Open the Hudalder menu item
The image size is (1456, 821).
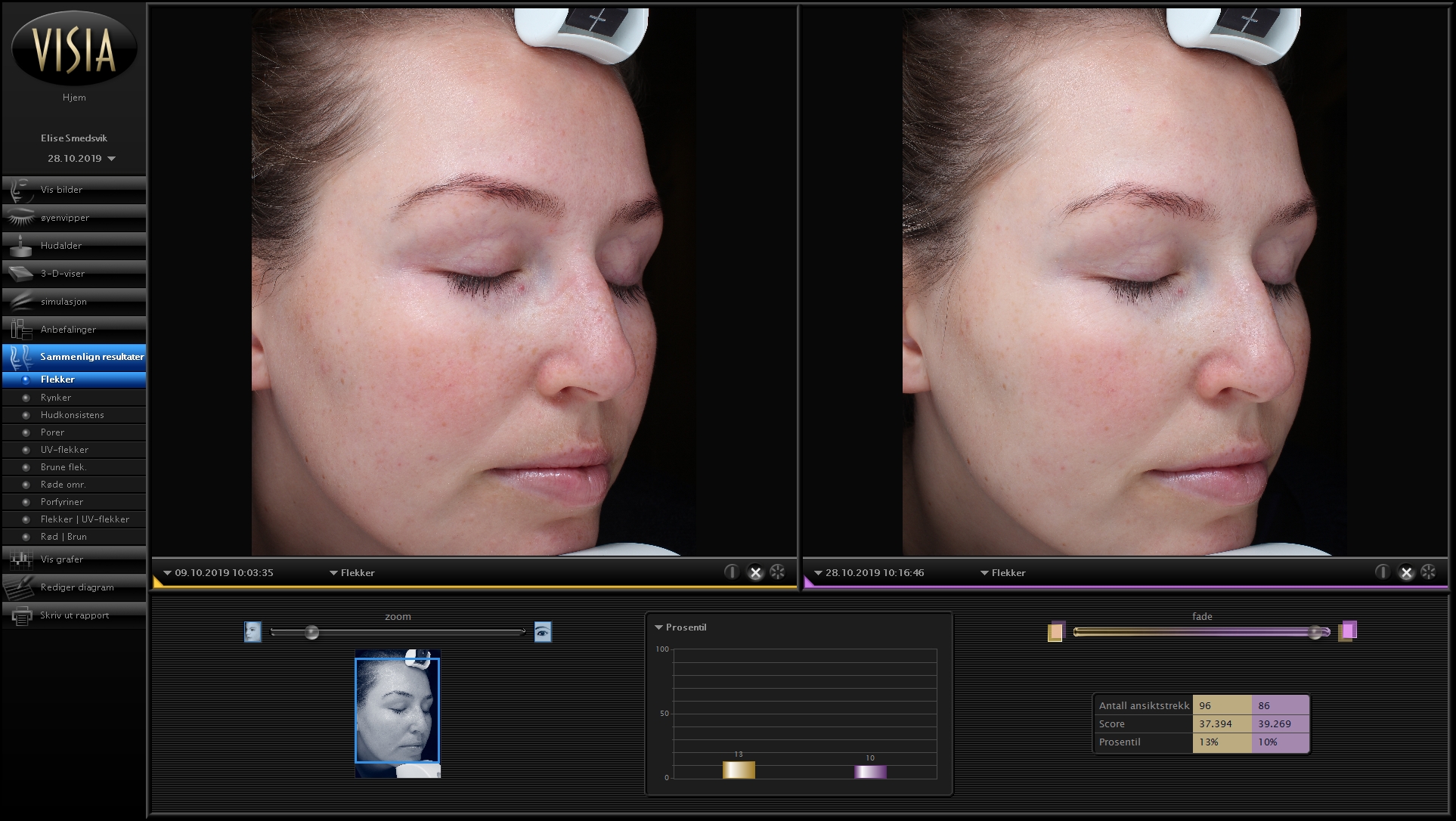(74, 246)
